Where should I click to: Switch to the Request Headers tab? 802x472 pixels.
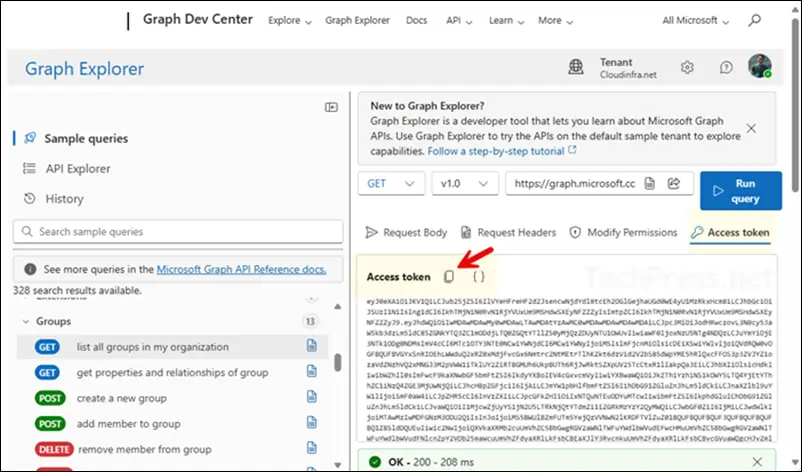click(507, 232)
